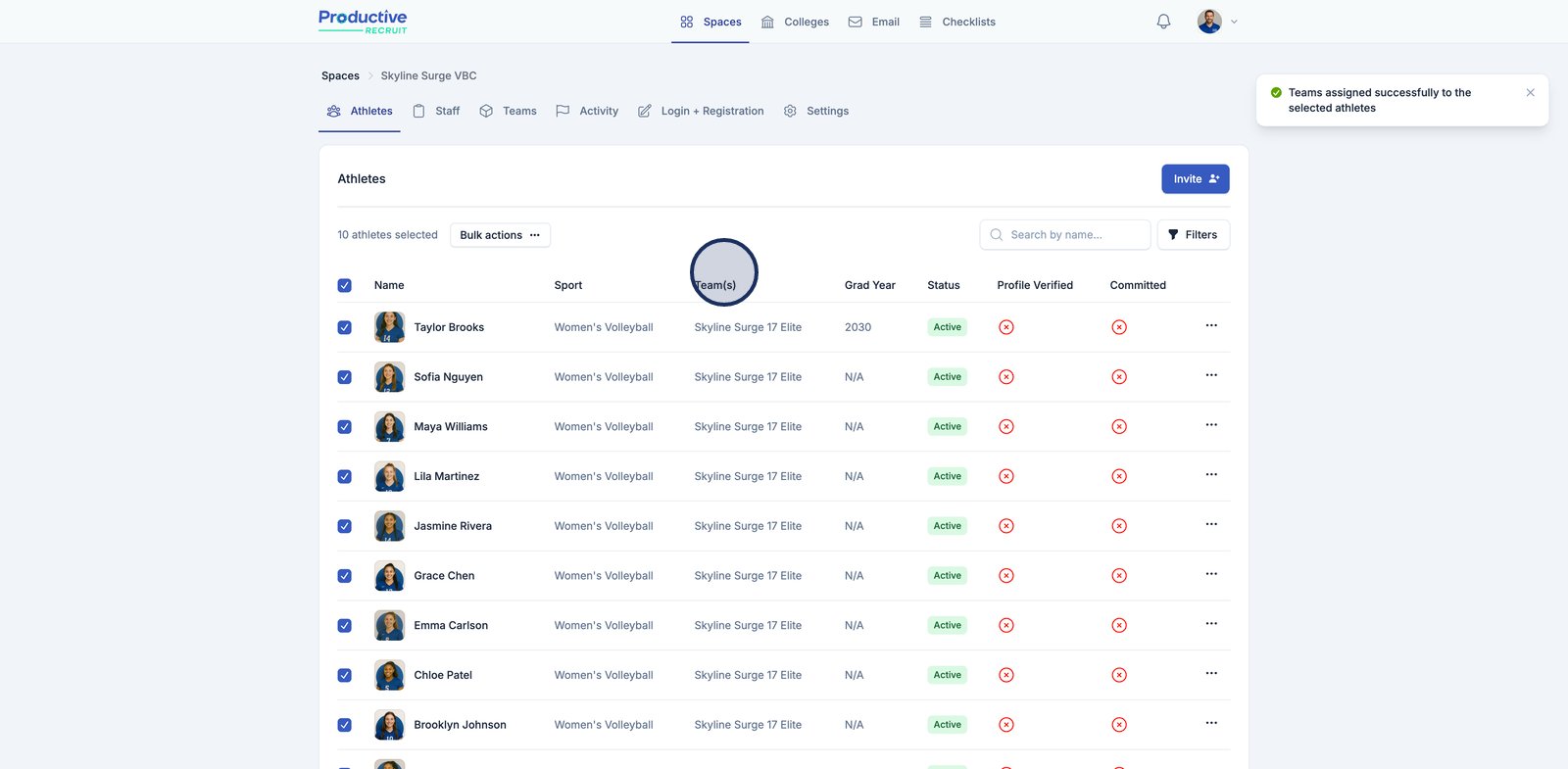The height and width of the screenshot is (769, 1568).
Task: Go to Colleges in top navigation
Action: point(806,22)
